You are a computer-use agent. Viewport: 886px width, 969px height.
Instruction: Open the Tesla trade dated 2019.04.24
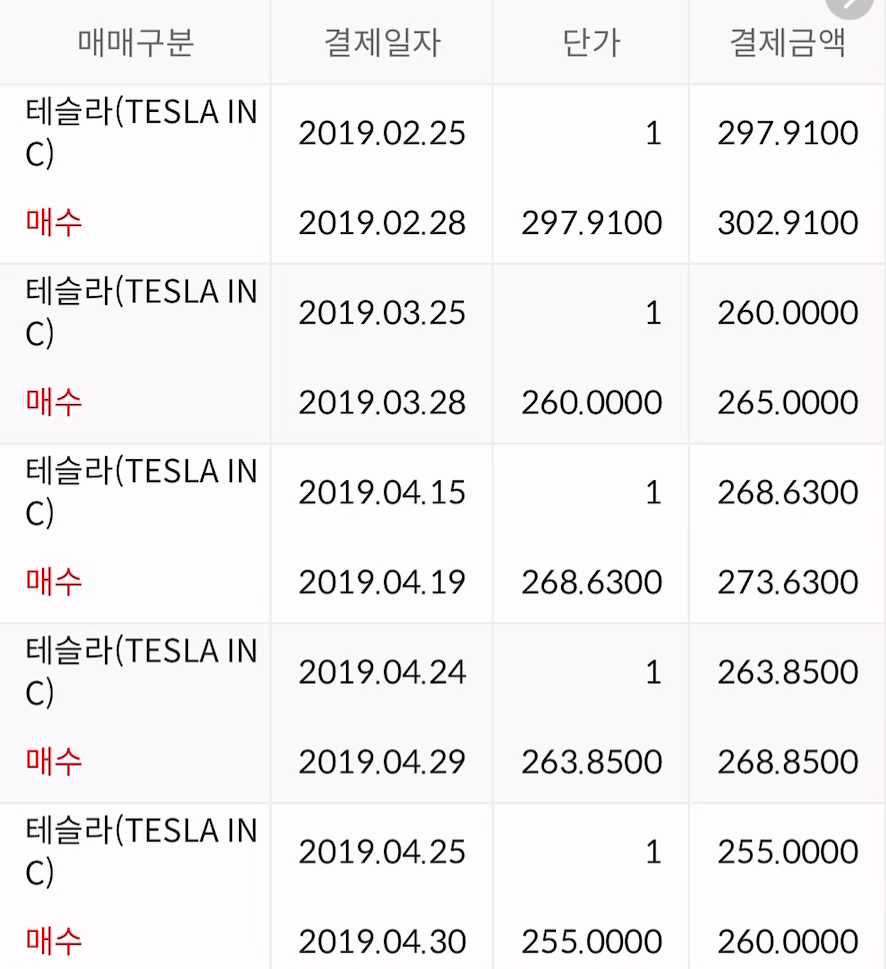pos(442,713)
